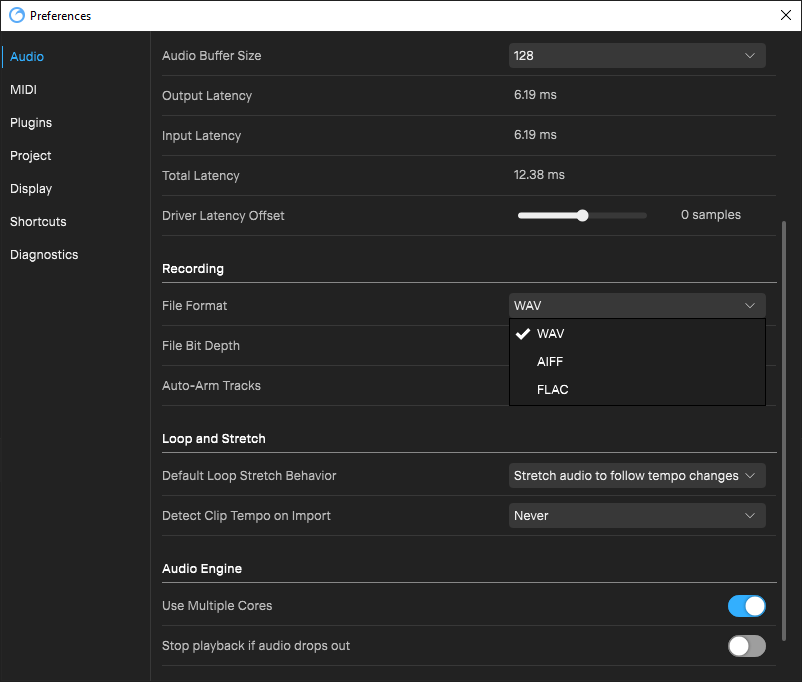The width and height of the screenshot is (802, 682).
Task: Open Display settings in the sidebar
Action: click(31, 189)
